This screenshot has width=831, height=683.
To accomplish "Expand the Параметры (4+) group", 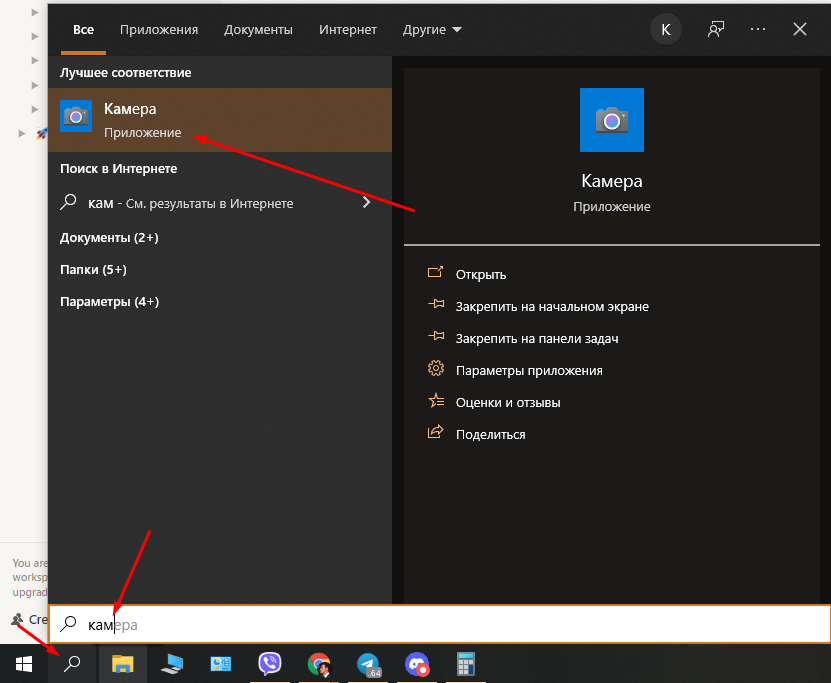I will click(x=109, y=301).
